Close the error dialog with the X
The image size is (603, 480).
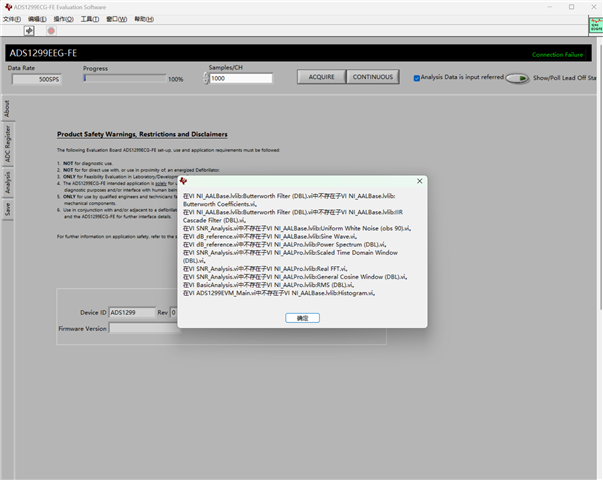420,181
